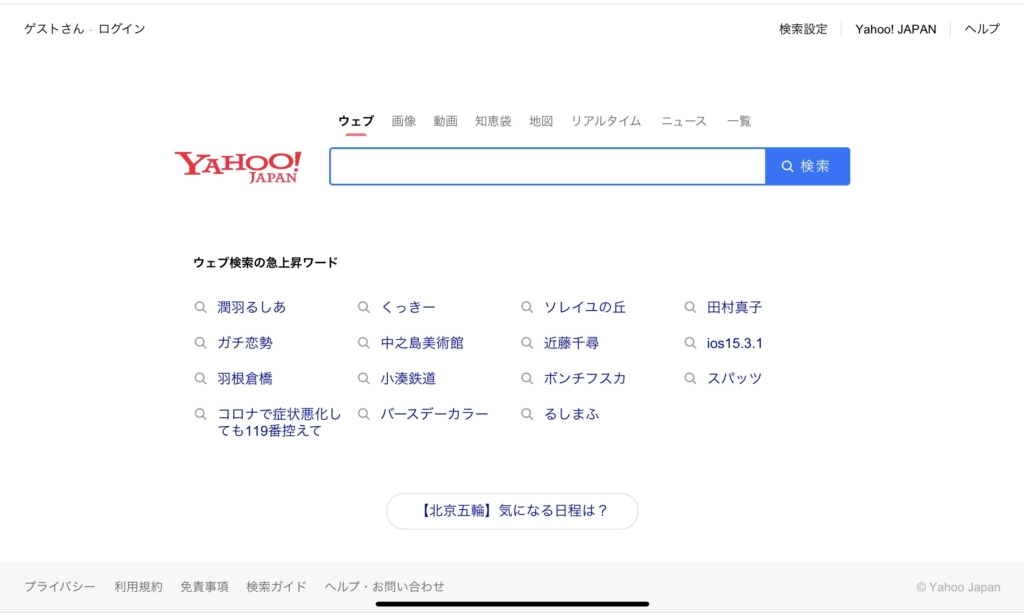The height and width of the screenshot is (613, 1024).
Task: Click magnifier icon beside 潤羽るしあ
Action: 200,307
